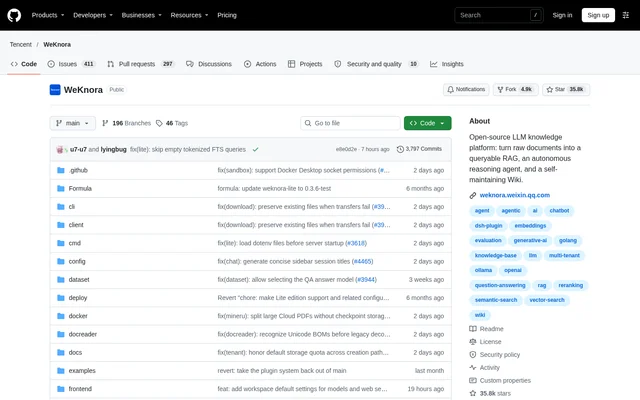Click the WeKnora repository avatar

[x=55, y=90]
